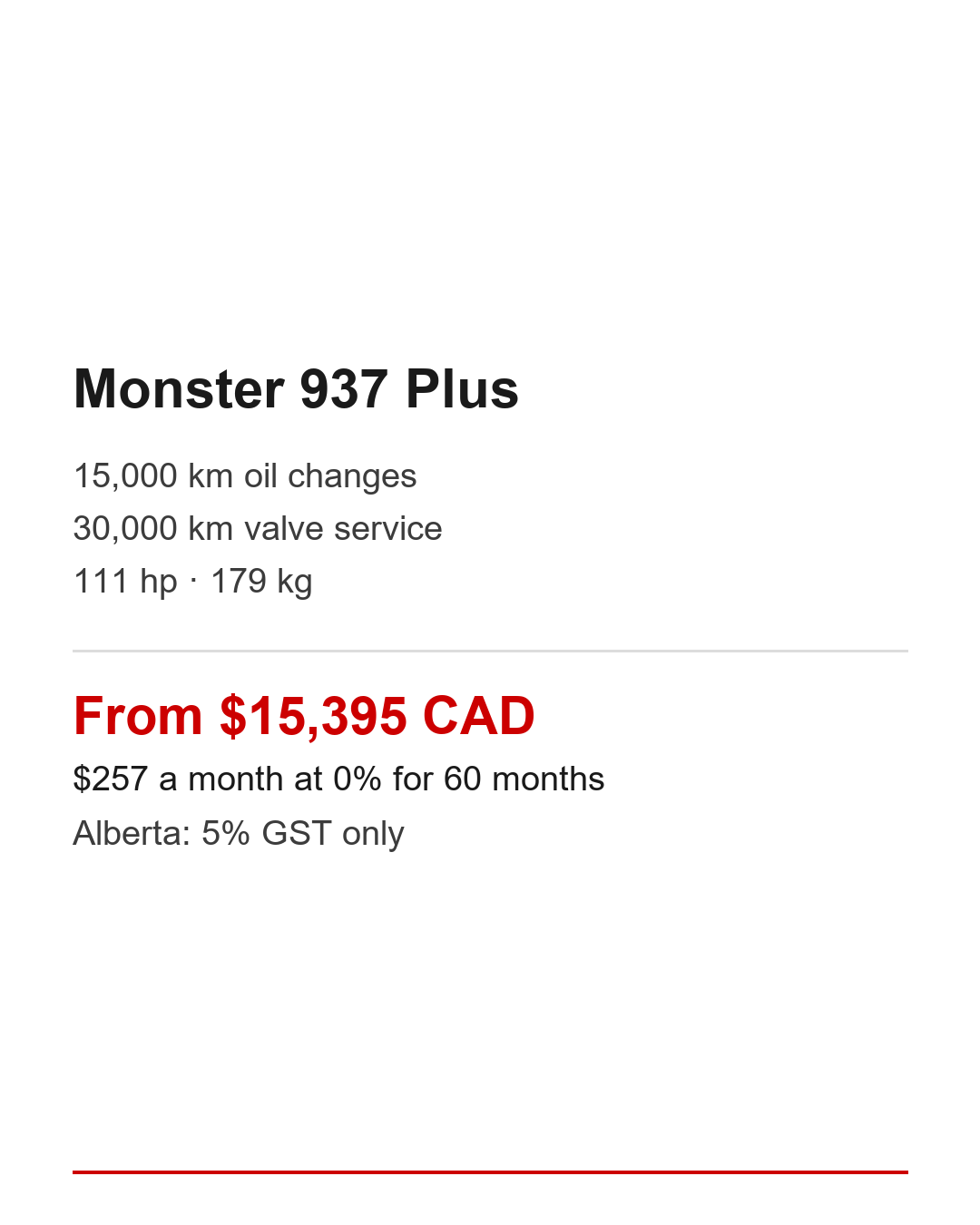Click the 15,000 km oil changes line

click(x=244, y=476)
